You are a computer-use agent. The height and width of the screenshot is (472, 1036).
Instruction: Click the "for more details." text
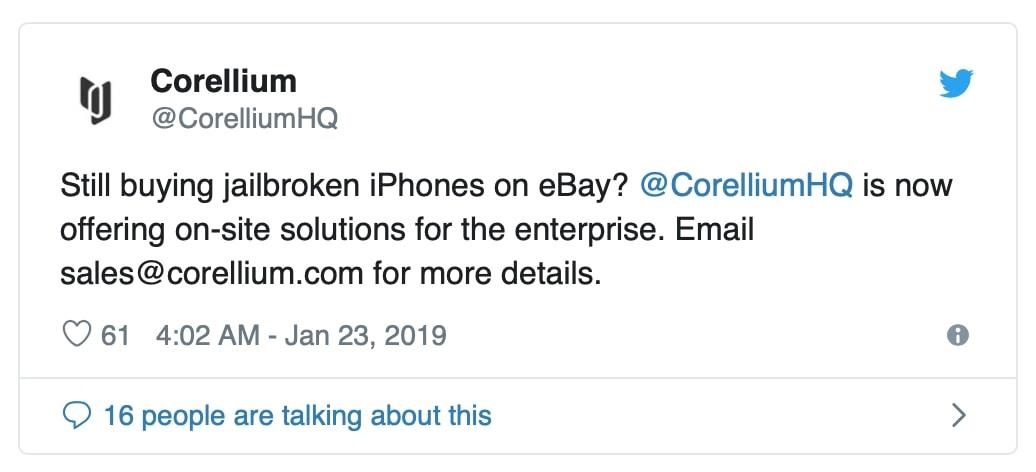pos(489,273)
